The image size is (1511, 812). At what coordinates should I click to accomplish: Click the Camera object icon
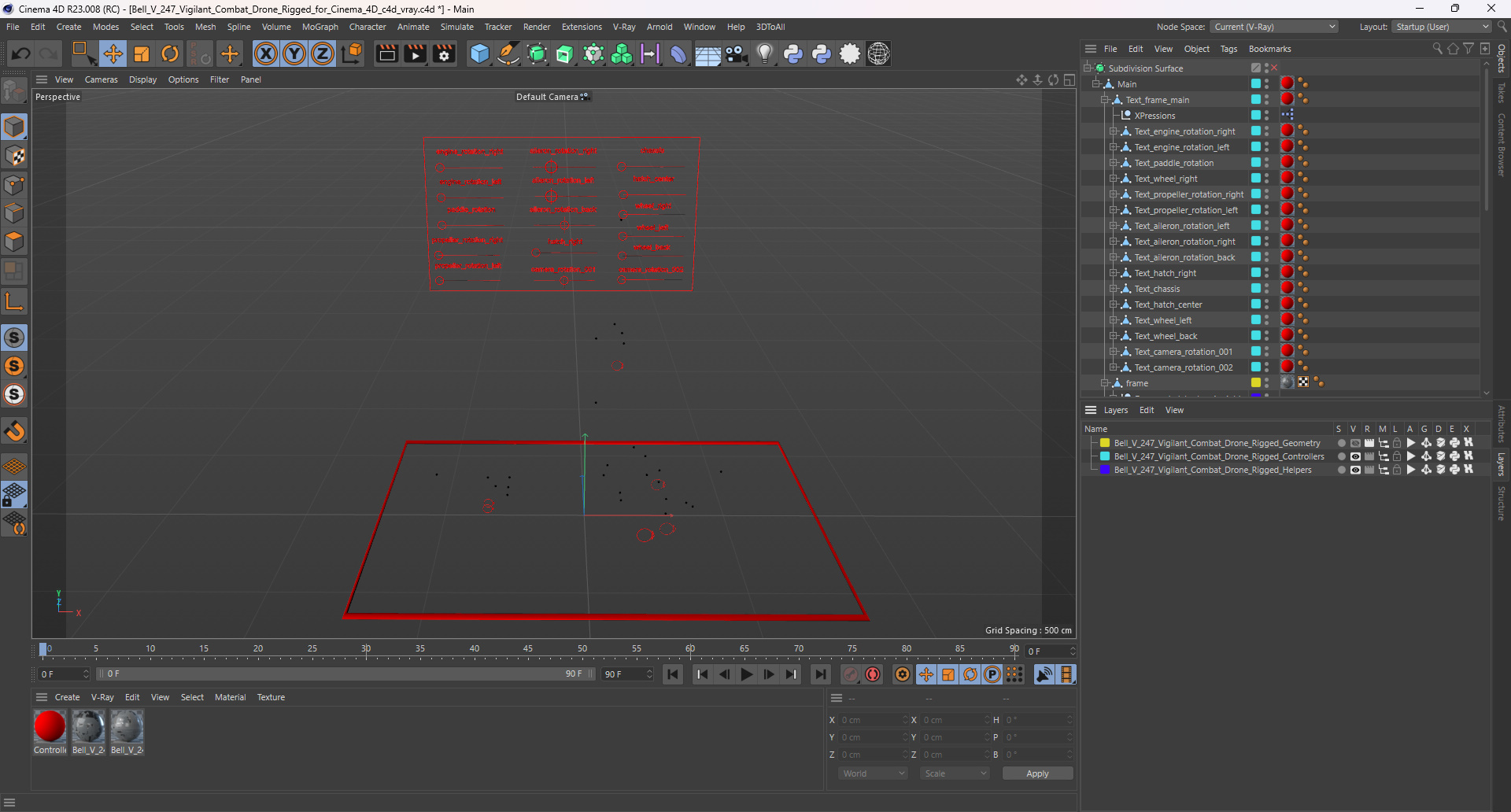coord(736,54)
